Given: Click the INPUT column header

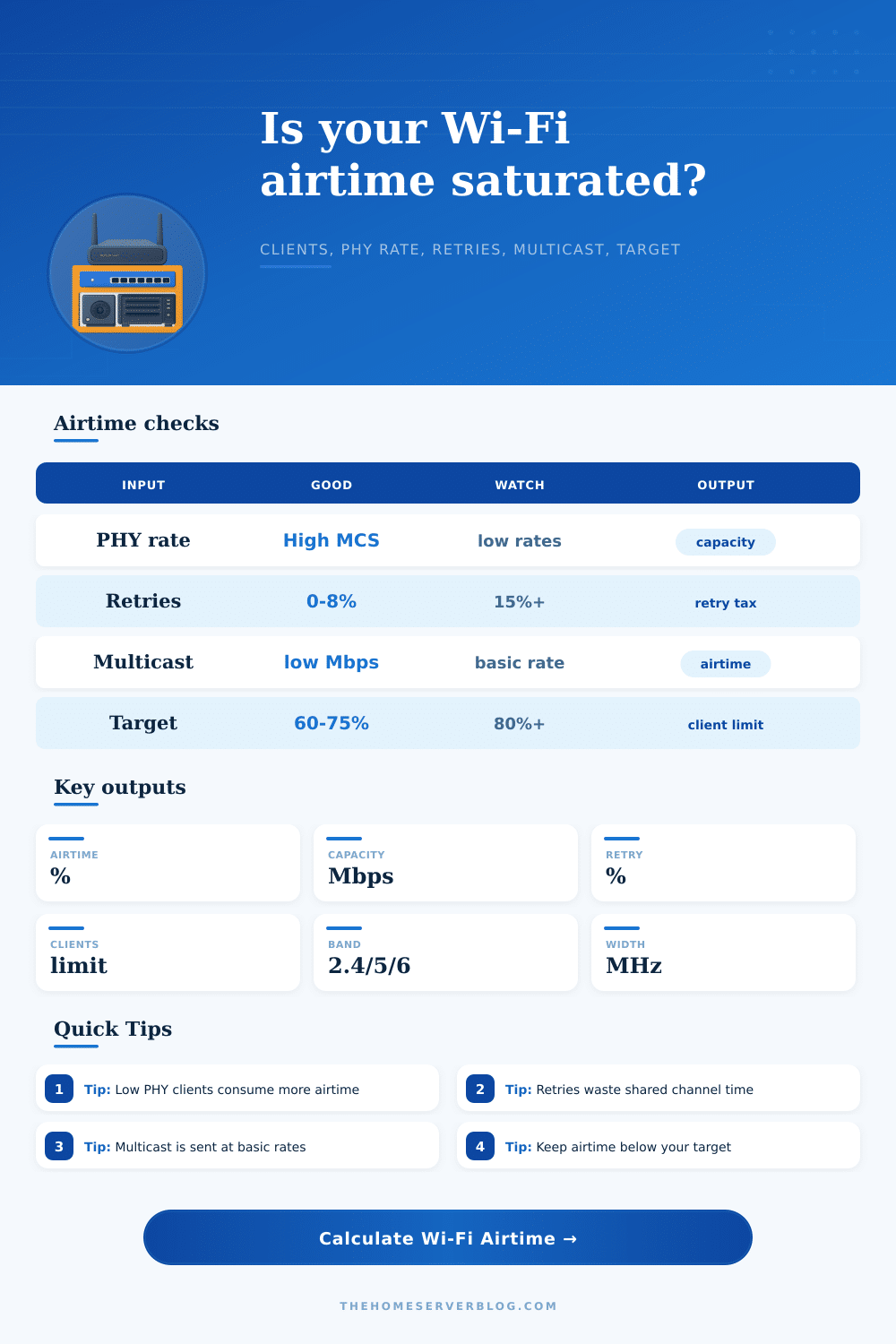Looking at the screenshot, I should (143, 485).
